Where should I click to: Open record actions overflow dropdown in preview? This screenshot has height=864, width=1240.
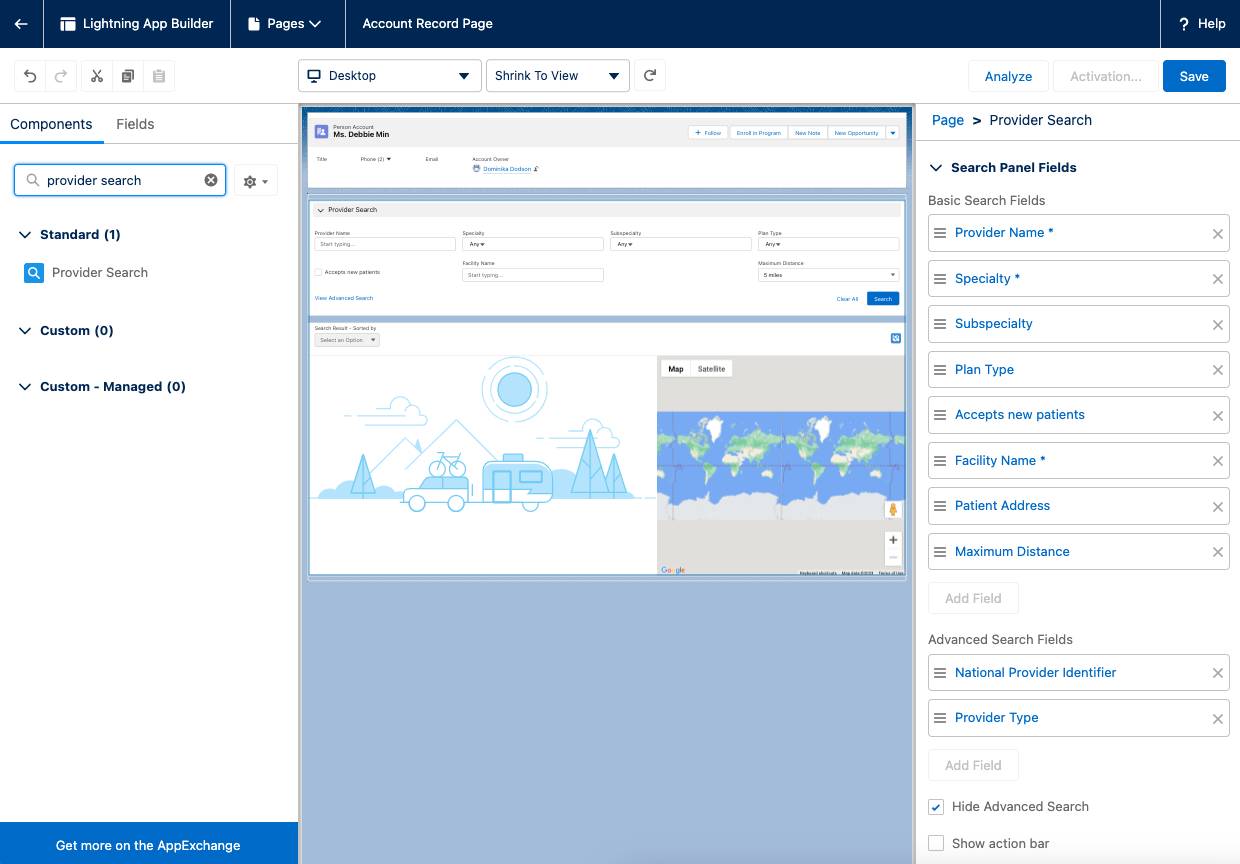coord(892,132)
